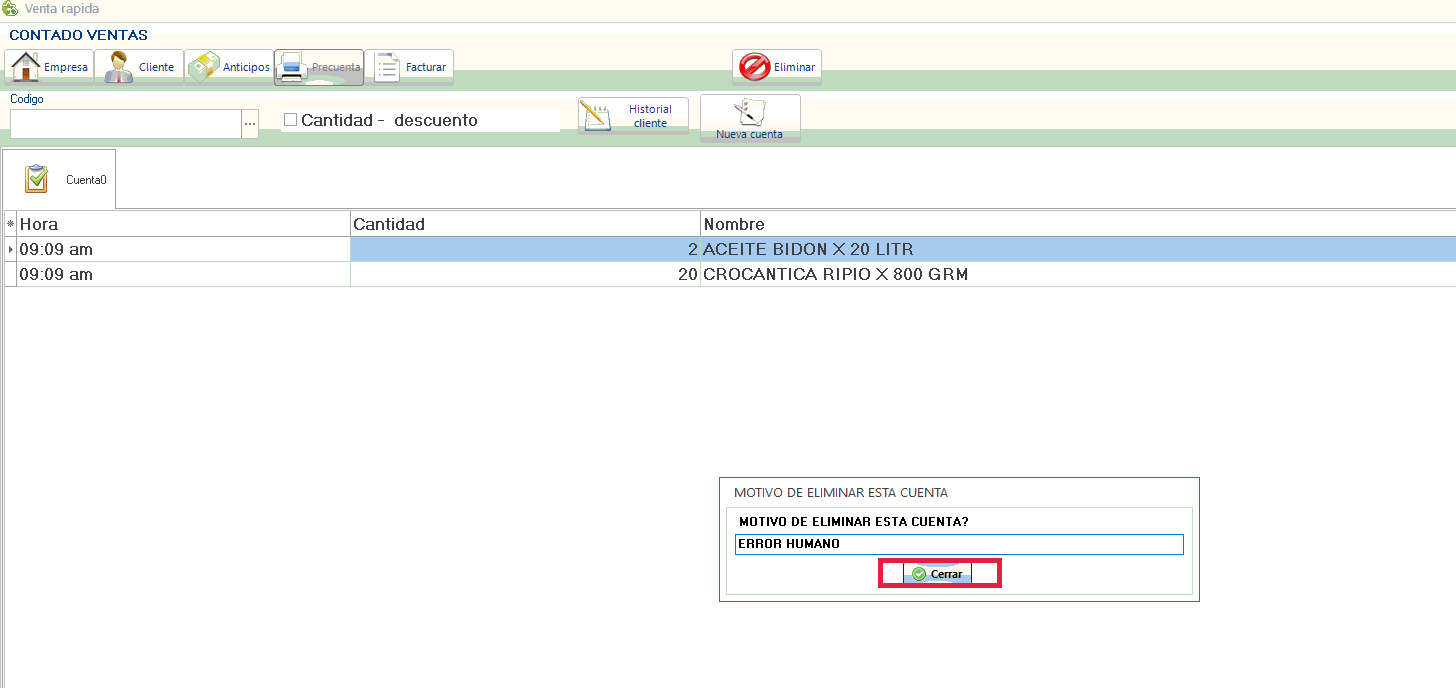Click the Precuenta printer icon
The width and height of the screenshot is (1456, 688).
(x=292, y=67)
